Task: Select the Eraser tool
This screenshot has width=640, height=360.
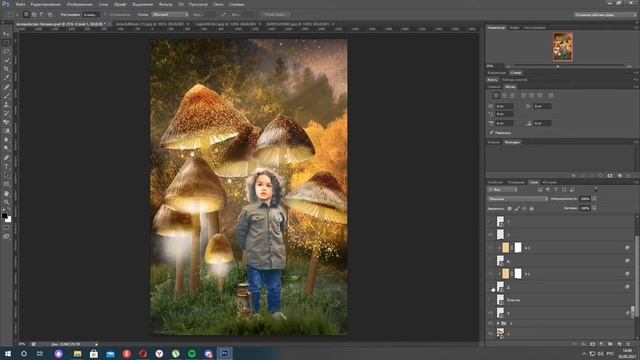Action: (6, 122)
